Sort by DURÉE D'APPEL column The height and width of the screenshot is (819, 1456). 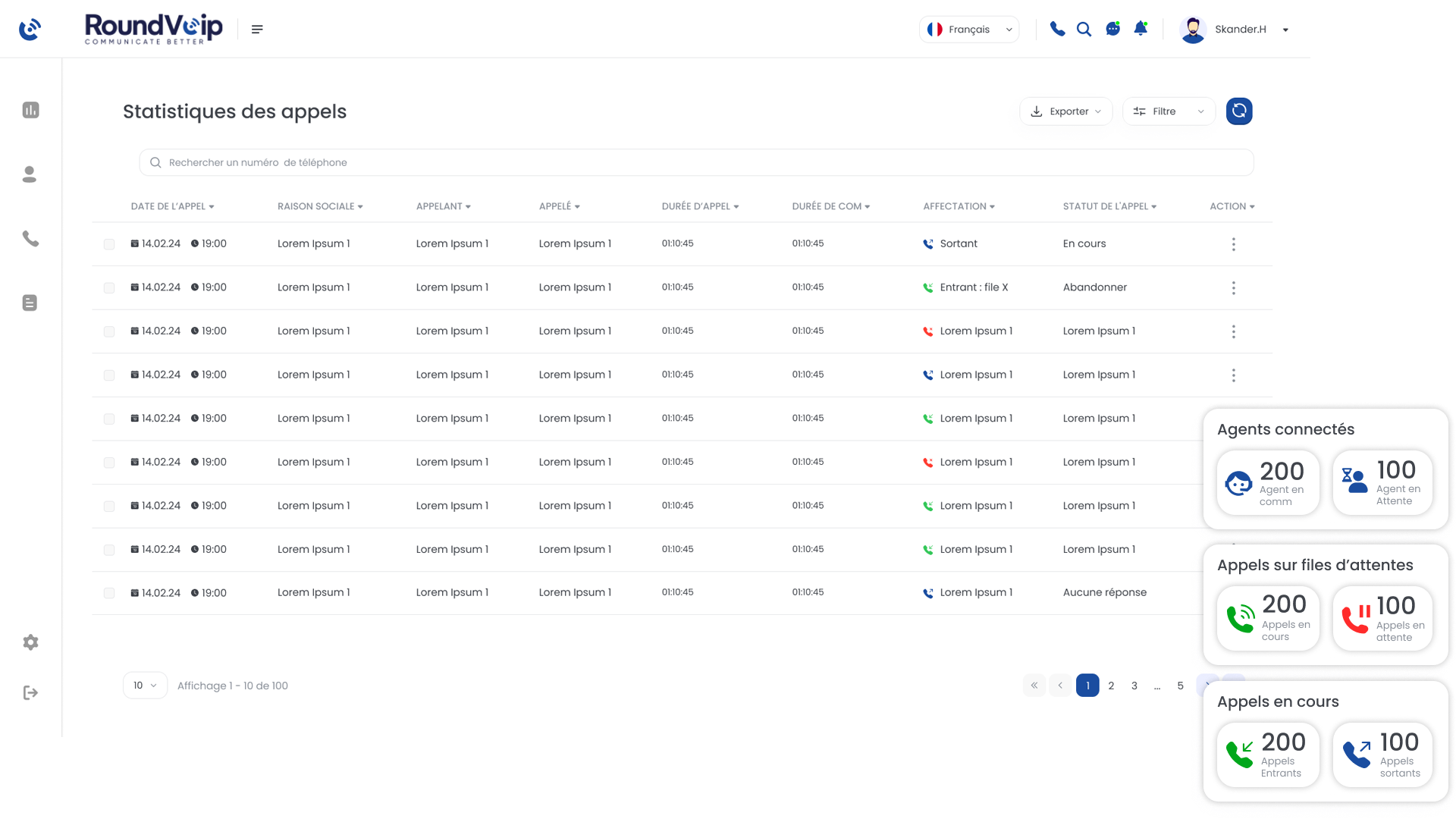(700, 206)
